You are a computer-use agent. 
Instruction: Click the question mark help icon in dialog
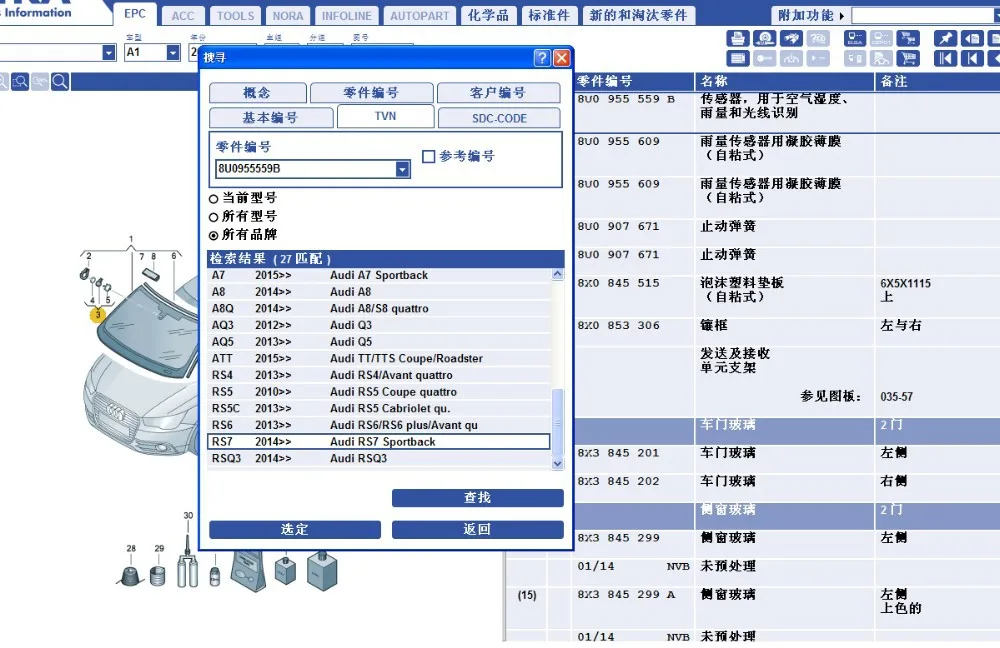541,58
